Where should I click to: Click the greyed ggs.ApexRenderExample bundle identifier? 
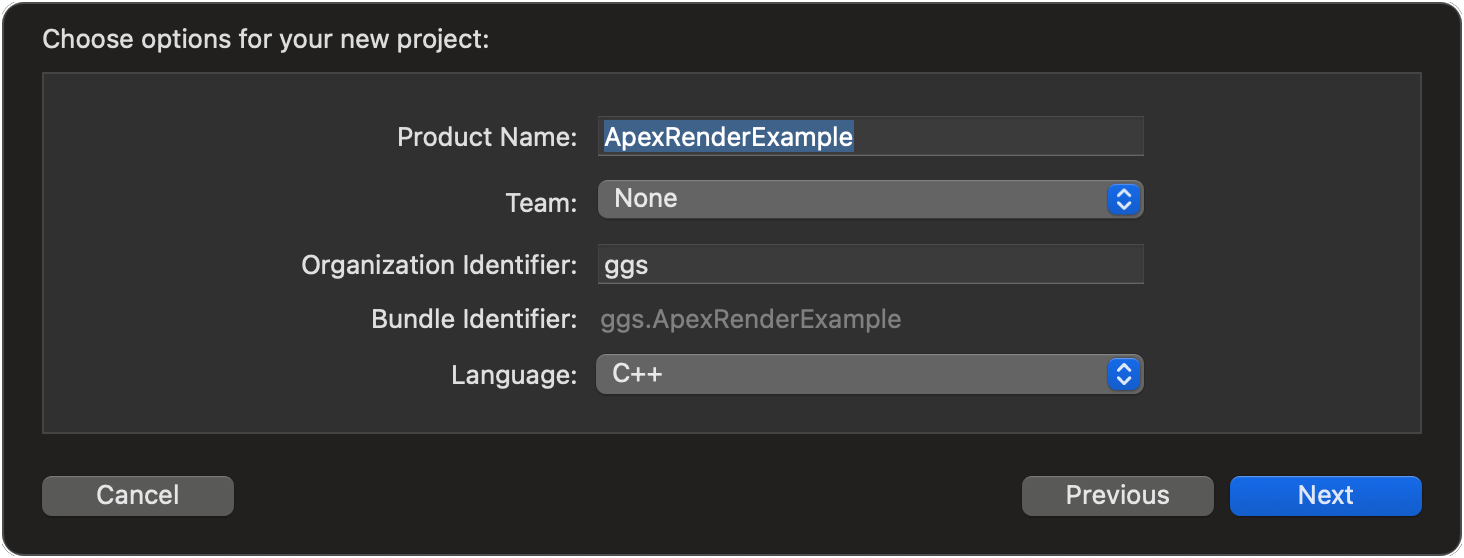(x=750, y=320)
